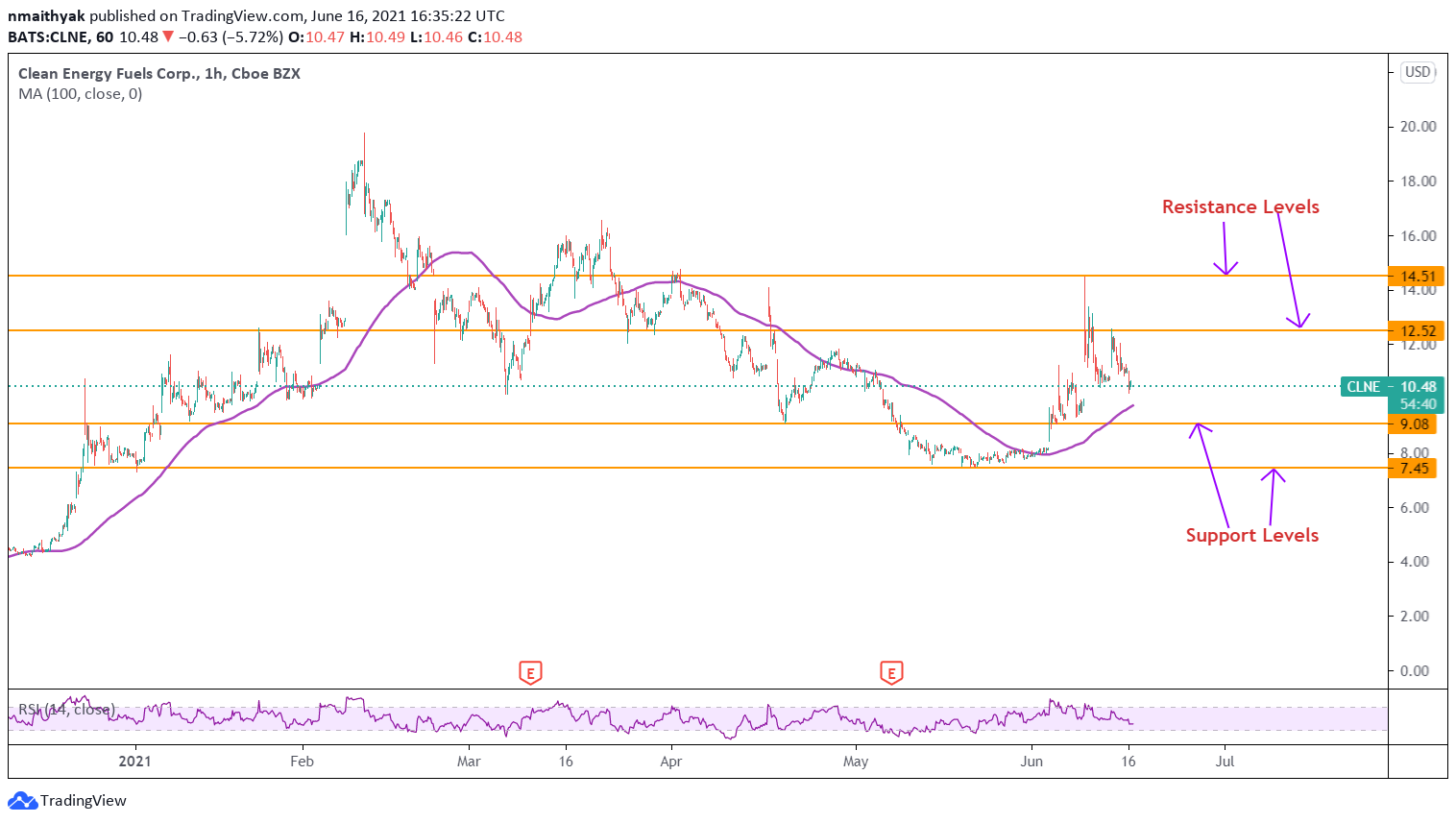Click the RSI (14, close) indicator label
The width and height of the screenshot is (1456, 823).
[x=67, y=710]
